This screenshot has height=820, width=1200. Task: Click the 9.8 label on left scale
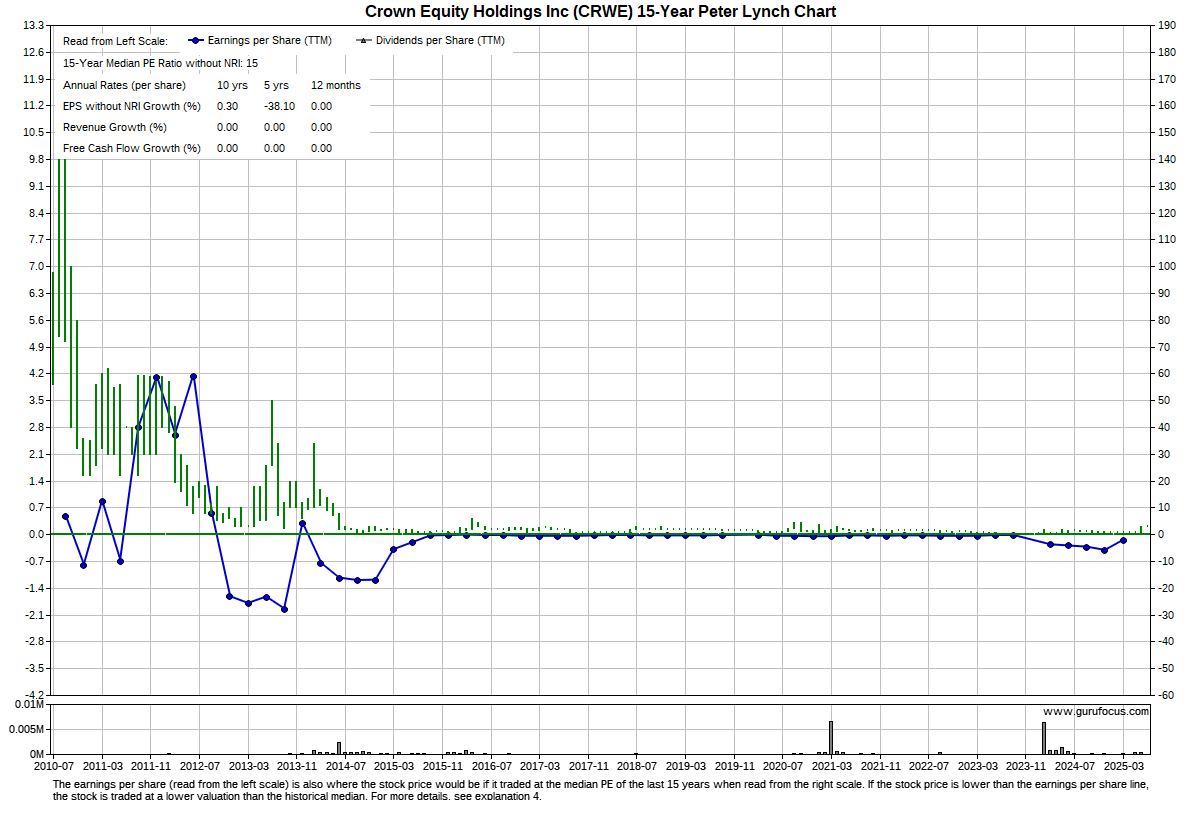click(x=38, y=159)
